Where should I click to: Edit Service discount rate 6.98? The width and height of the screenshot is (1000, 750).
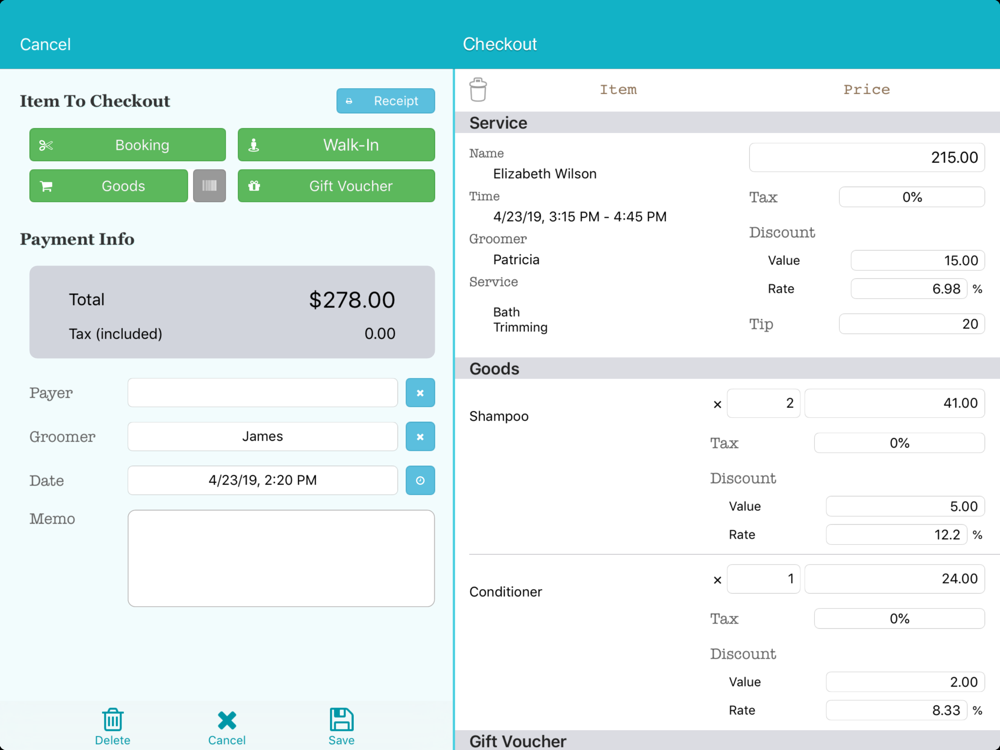909,289
